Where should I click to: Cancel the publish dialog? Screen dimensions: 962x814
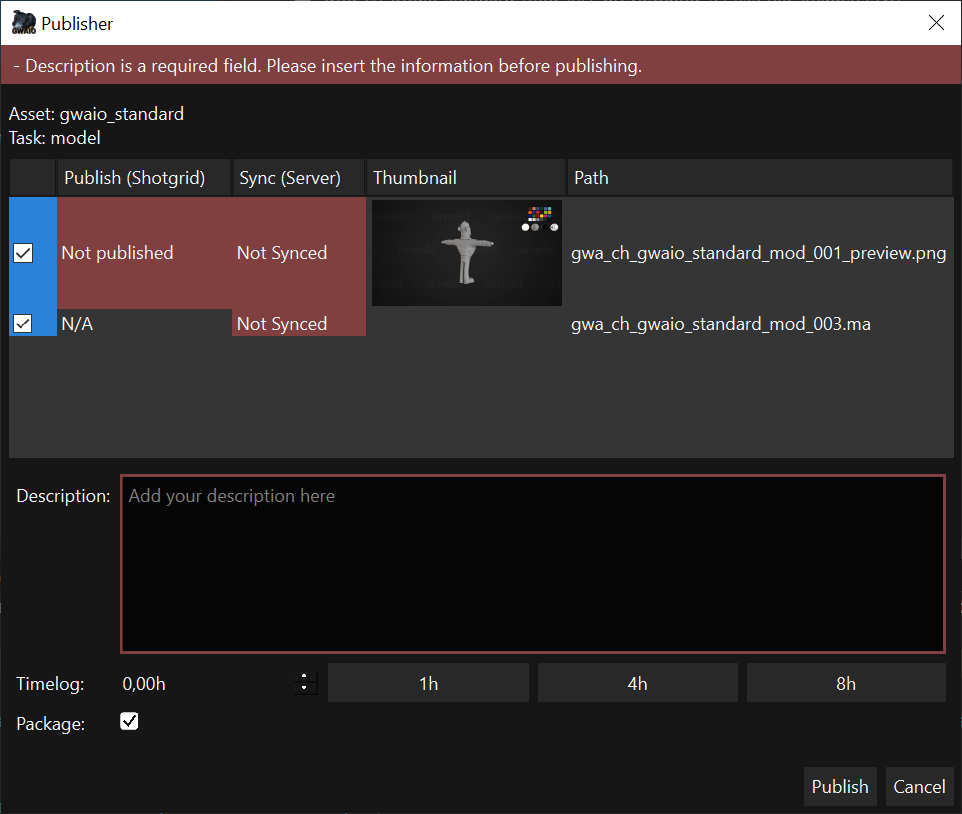click(x=919, y=787)
